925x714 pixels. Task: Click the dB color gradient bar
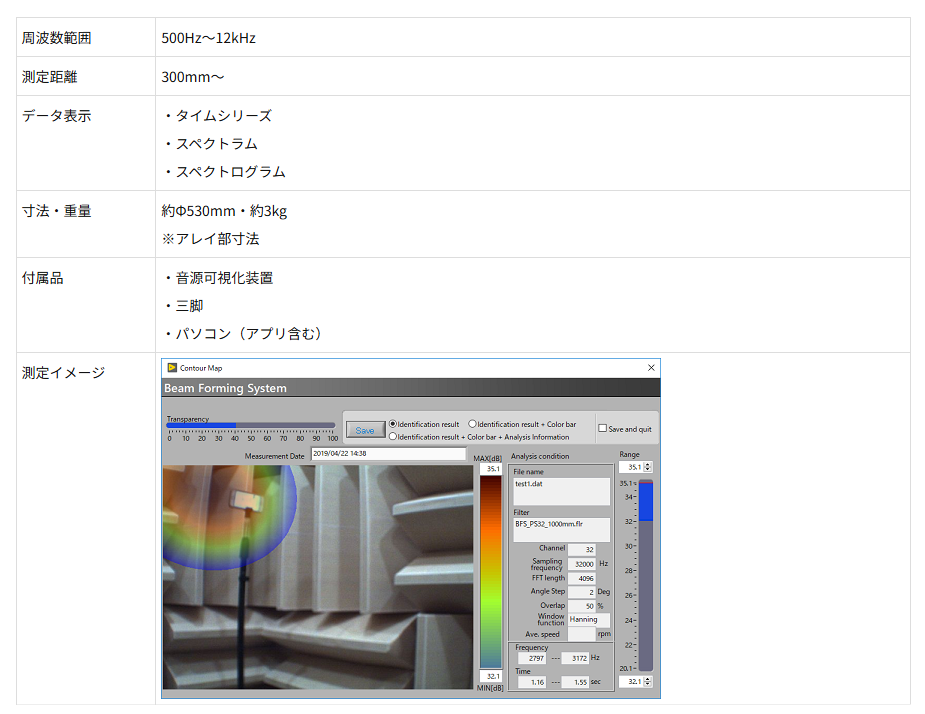click(x=490, y=570)
